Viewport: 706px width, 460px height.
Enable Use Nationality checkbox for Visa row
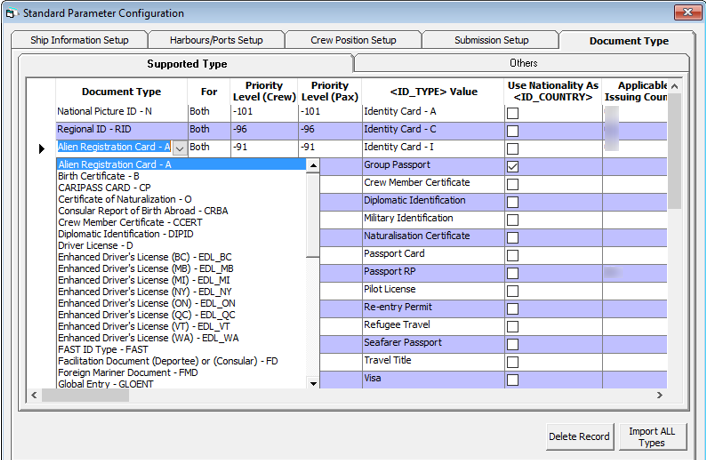(513, 380)
